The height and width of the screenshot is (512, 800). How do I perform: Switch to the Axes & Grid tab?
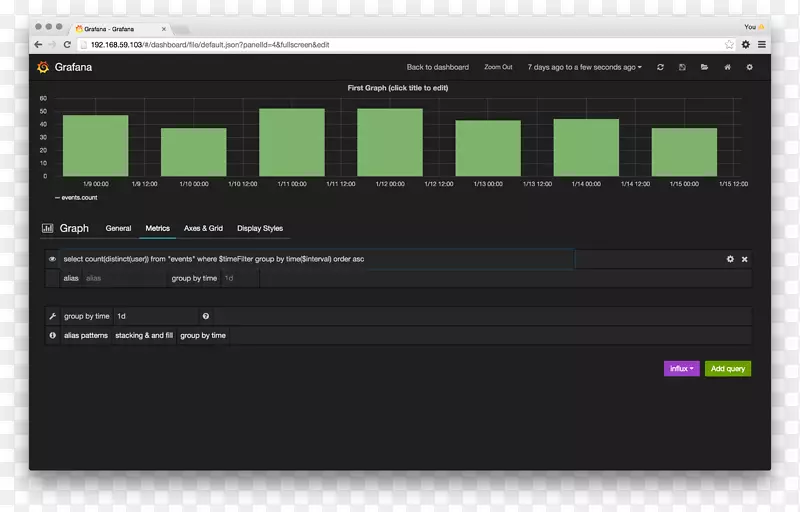pyautogui.click(x=203, y=228)
